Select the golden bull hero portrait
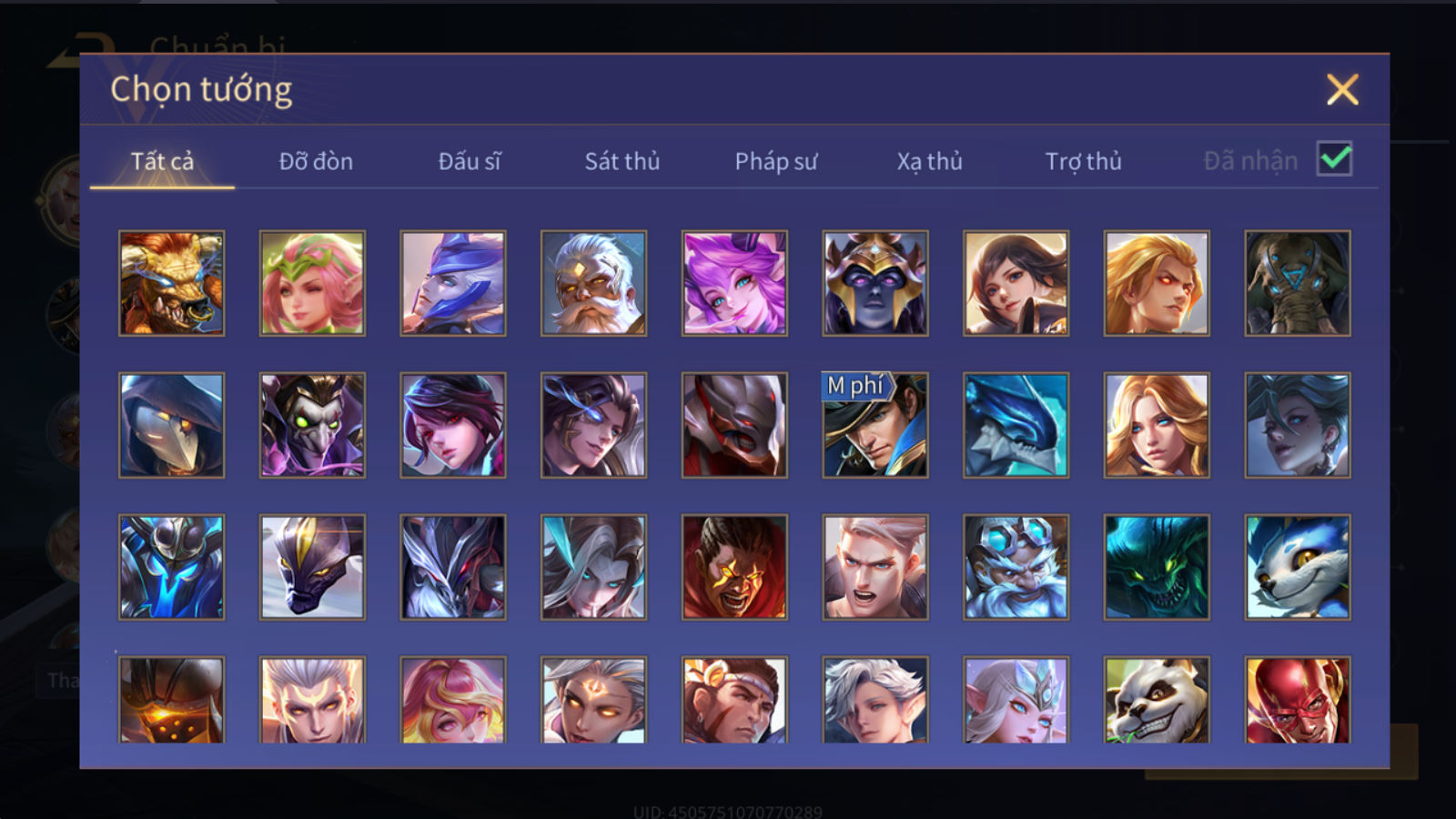The image size is (1456, 819). [171, 283]
